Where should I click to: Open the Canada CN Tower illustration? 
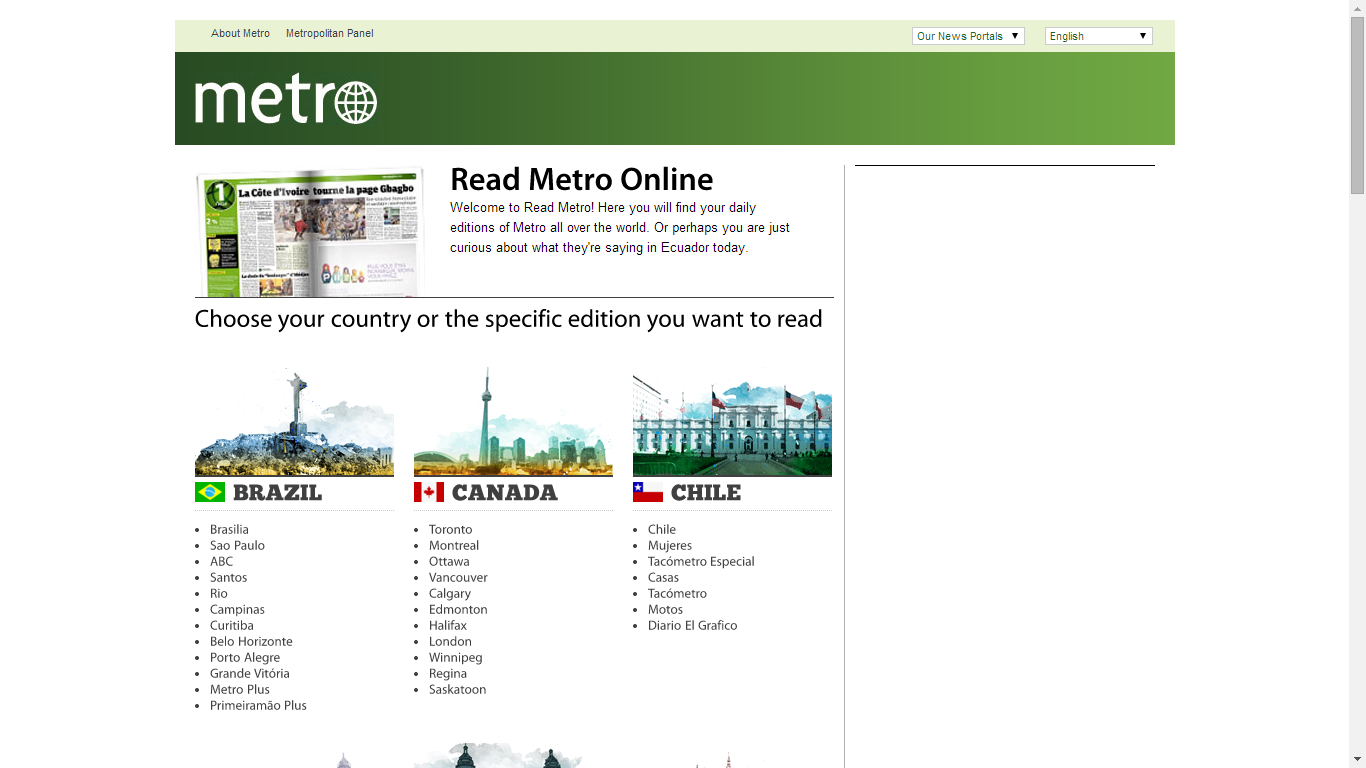513,421
